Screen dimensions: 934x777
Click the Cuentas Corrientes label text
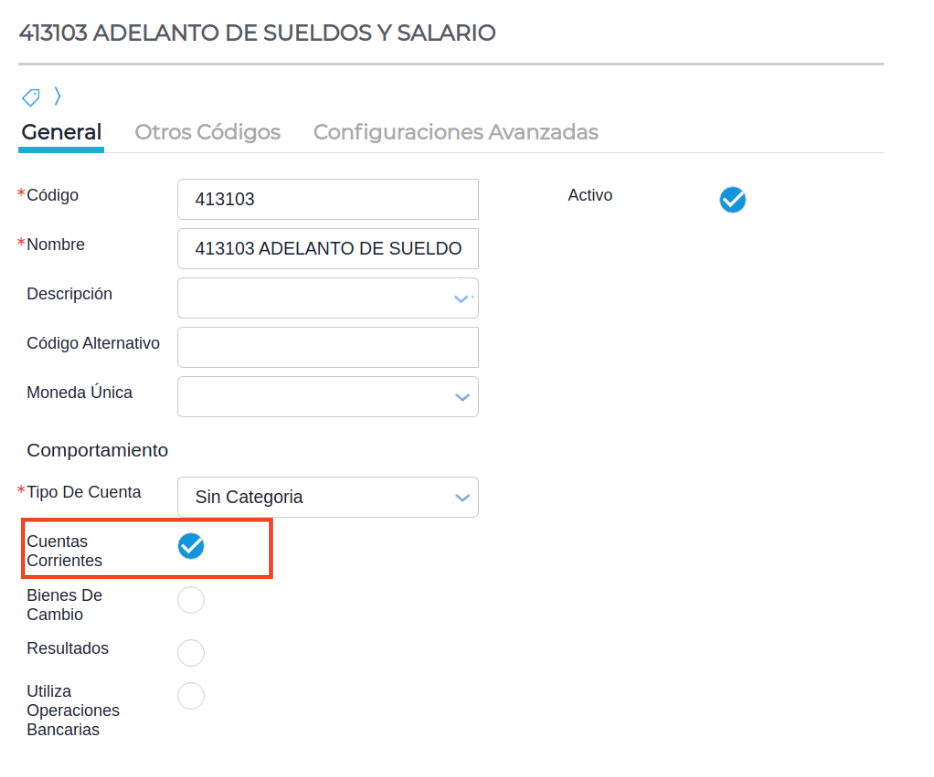click(x=64, y=551)
